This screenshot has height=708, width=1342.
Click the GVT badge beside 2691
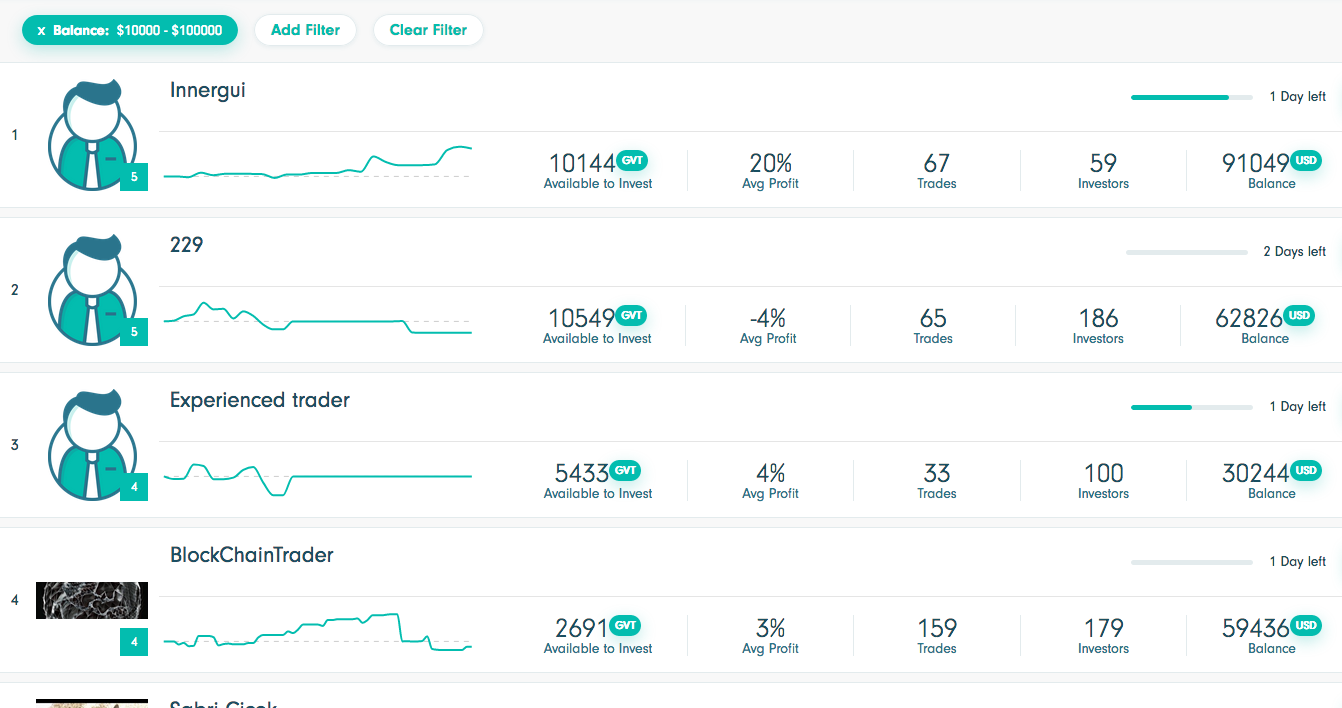click(x=625, y=625)
